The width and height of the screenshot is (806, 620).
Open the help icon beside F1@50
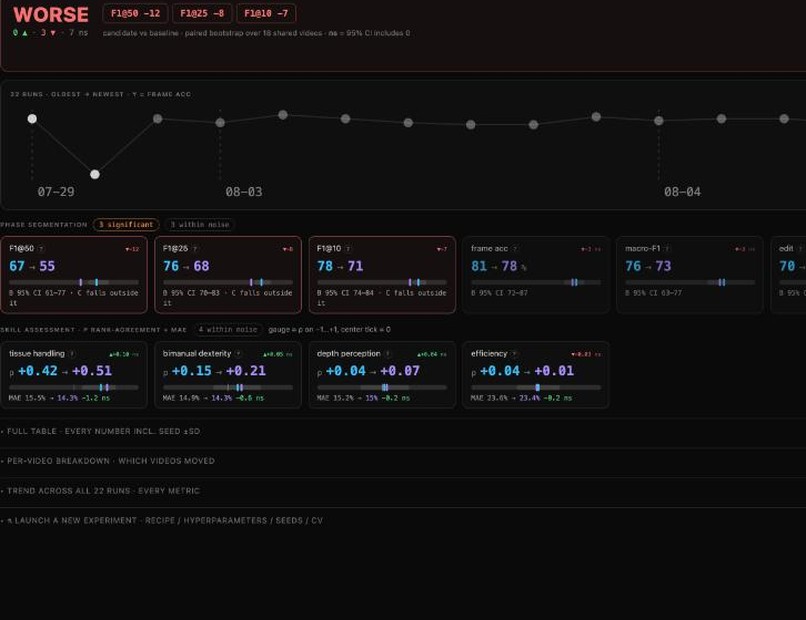tap(41, 249)
